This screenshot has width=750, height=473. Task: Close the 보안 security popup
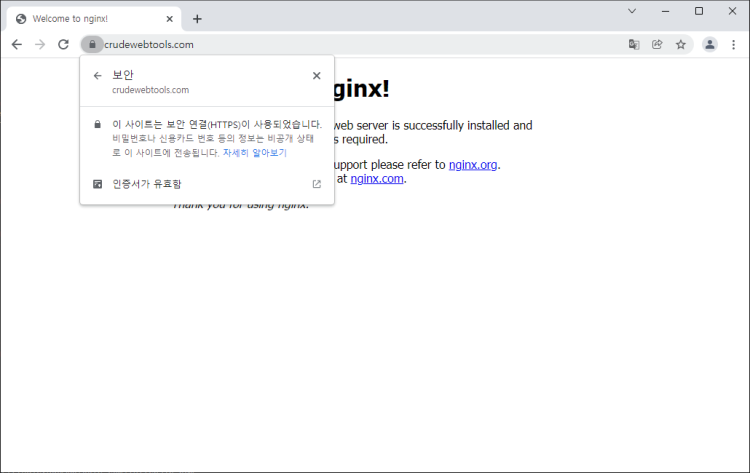(316, 75)
